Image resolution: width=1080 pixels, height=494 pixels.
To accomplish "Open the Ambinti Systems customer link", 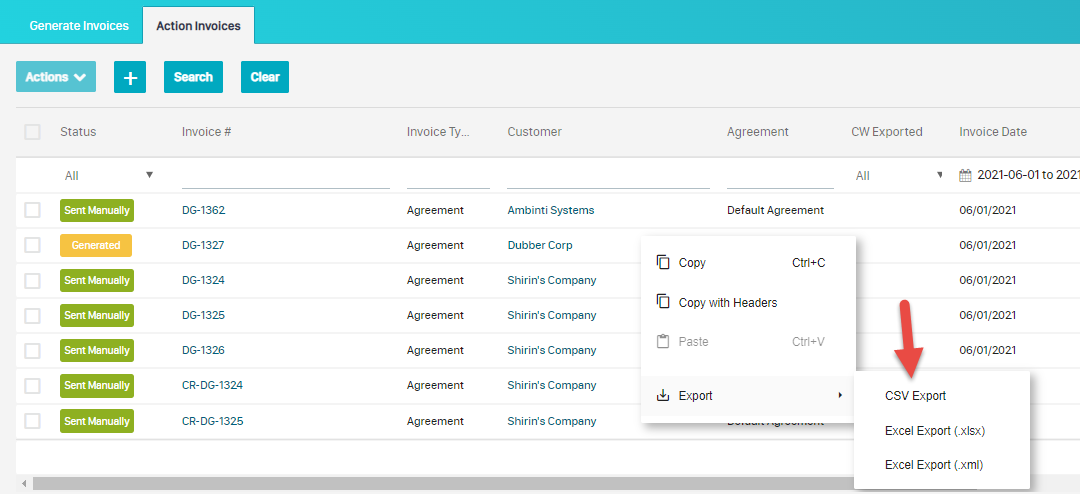I will point(550,210).
